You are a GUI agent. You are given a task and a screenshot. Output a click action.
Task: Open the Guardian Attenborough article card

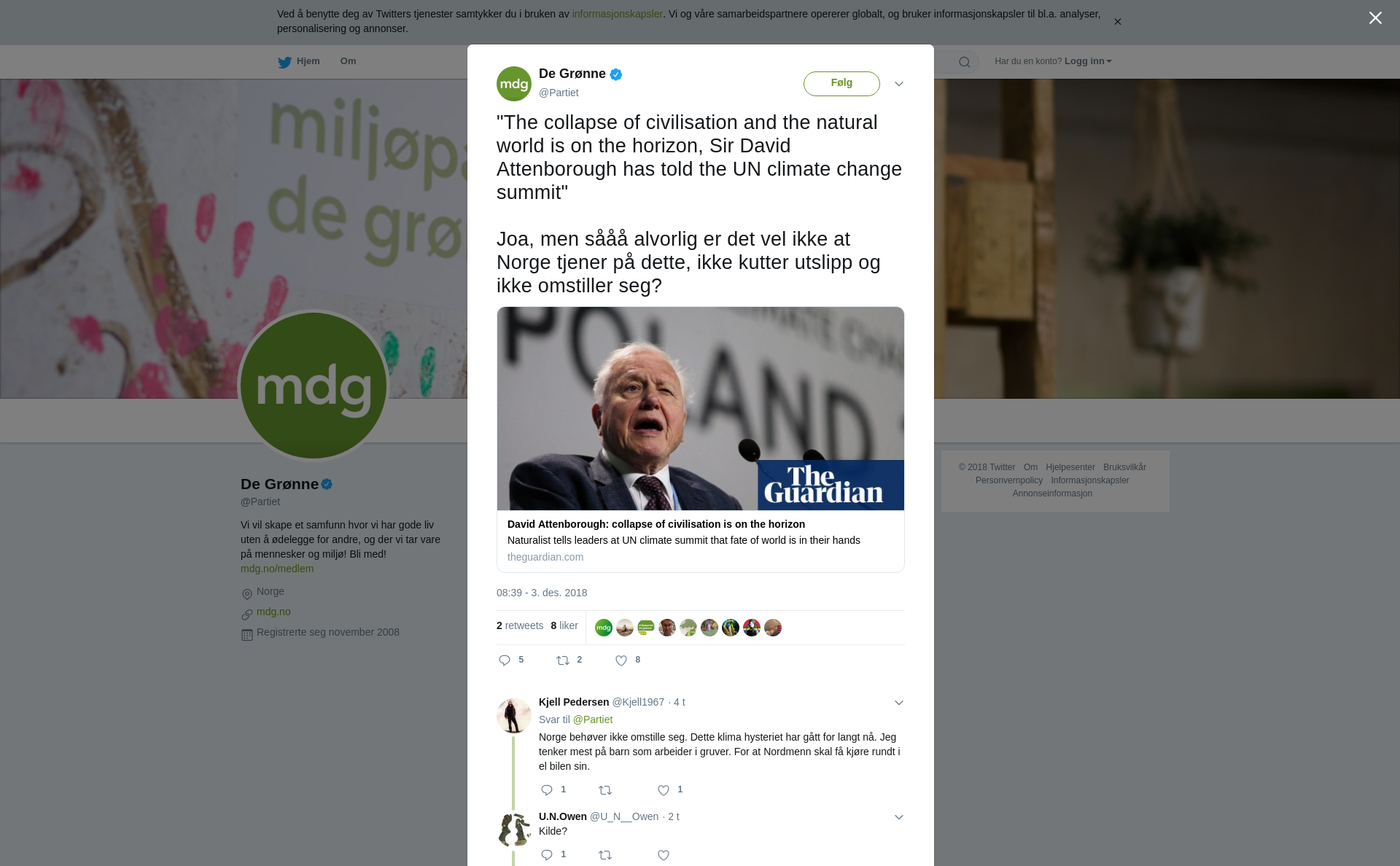tap(700, 440)
